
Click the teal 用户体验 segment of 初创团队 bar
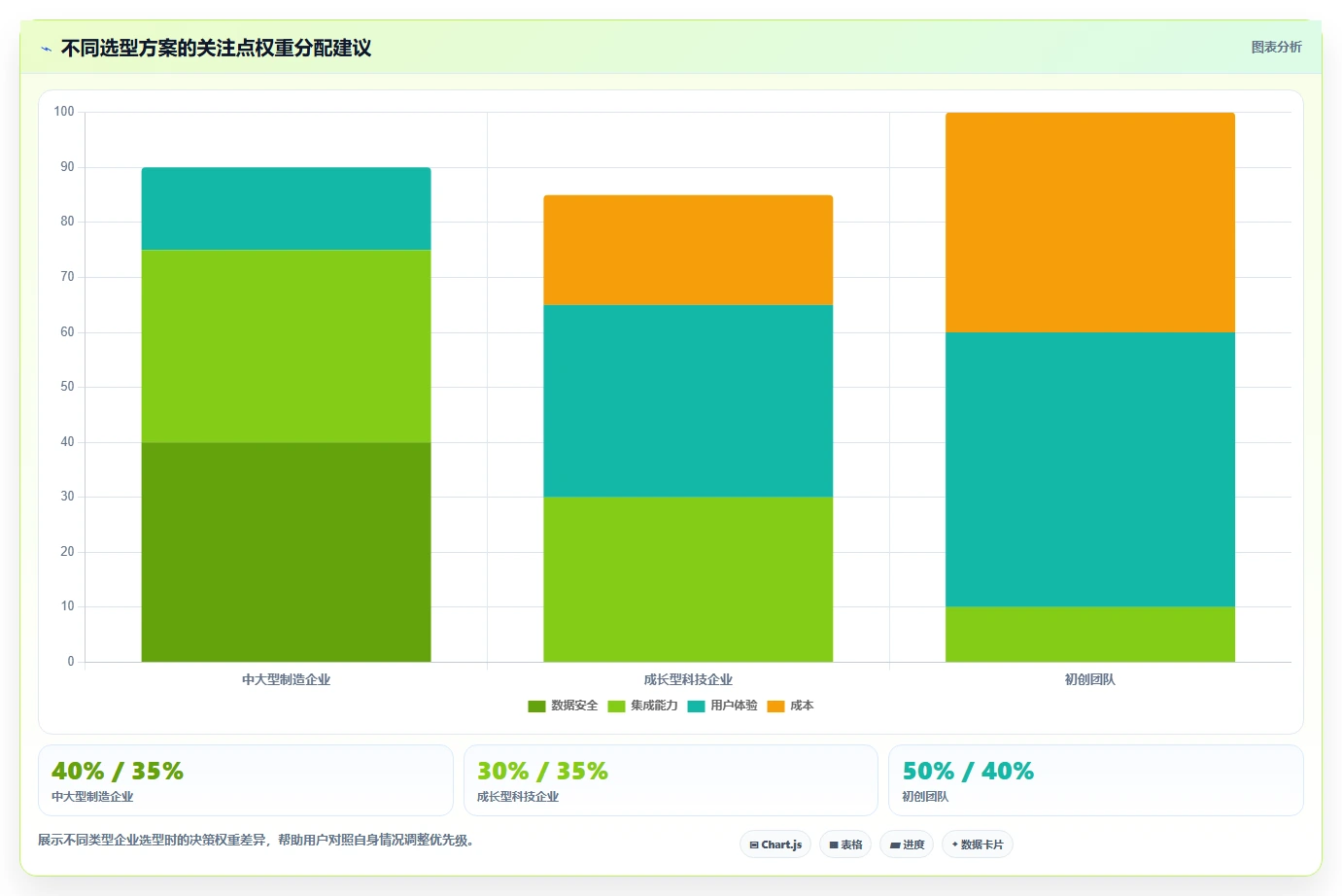pos(1090,469)
